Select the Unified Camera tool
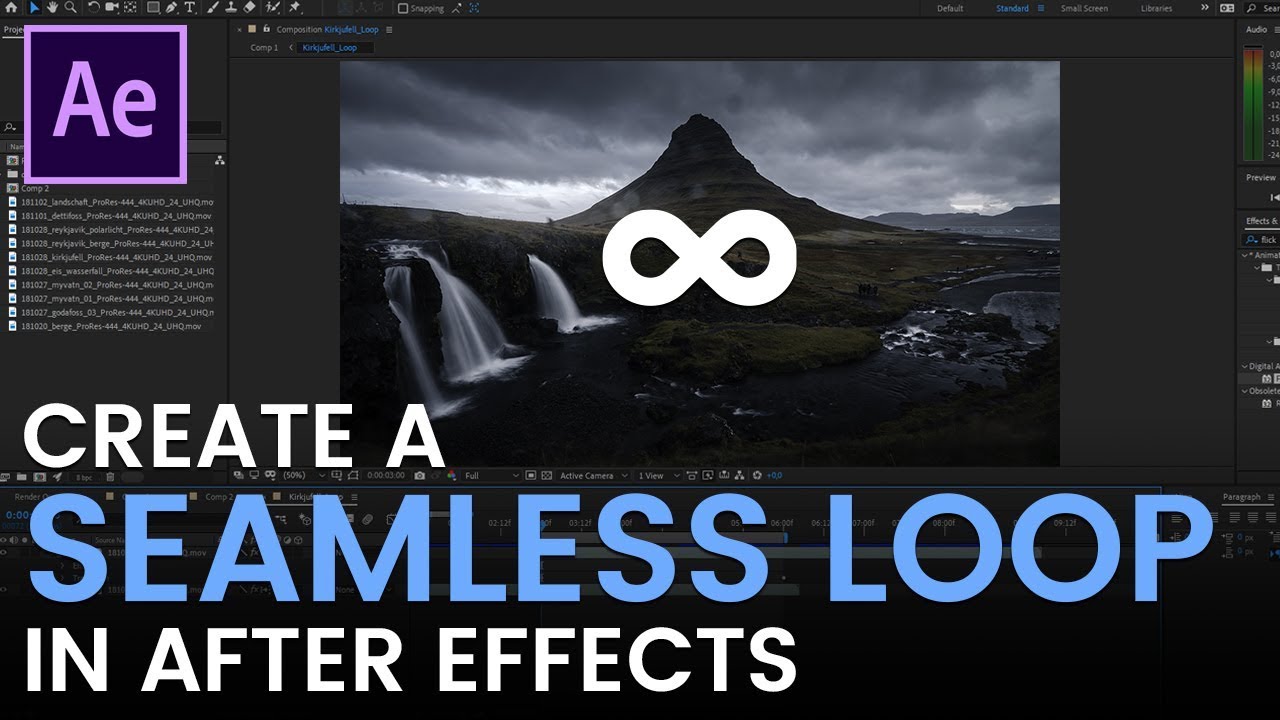This screenshot has height=720, width=1280. click(x=112, y=8)
